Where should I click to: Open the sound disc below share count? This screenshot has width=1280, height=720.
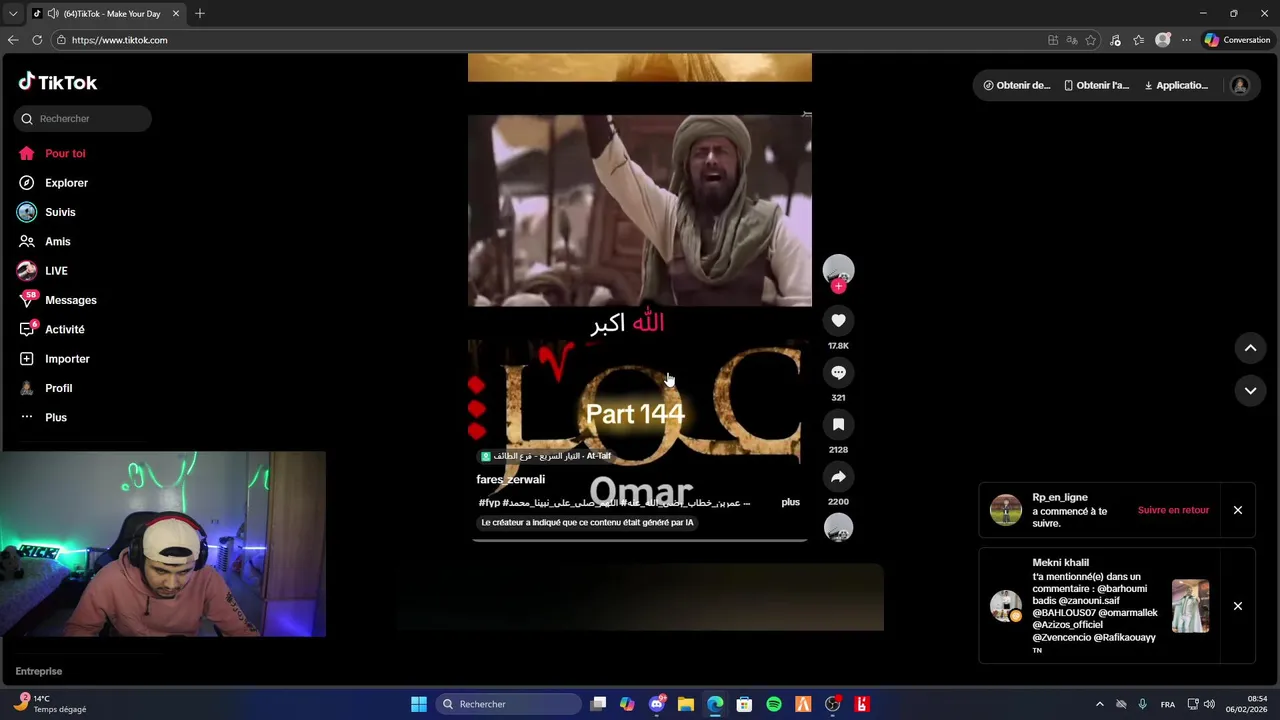click(838, 528)
